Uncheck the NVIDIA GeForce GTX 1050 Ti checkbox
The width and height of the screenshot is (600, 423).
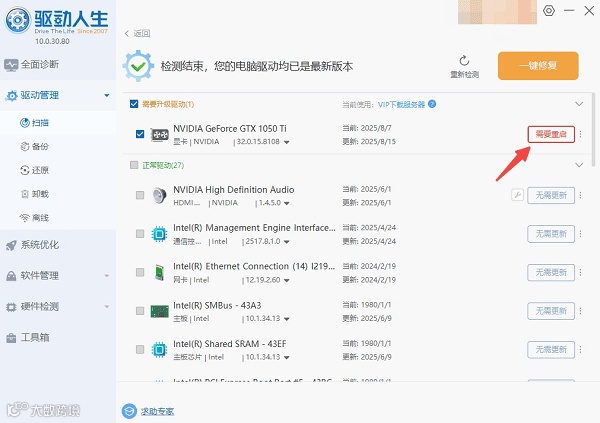tap(140, 134)
